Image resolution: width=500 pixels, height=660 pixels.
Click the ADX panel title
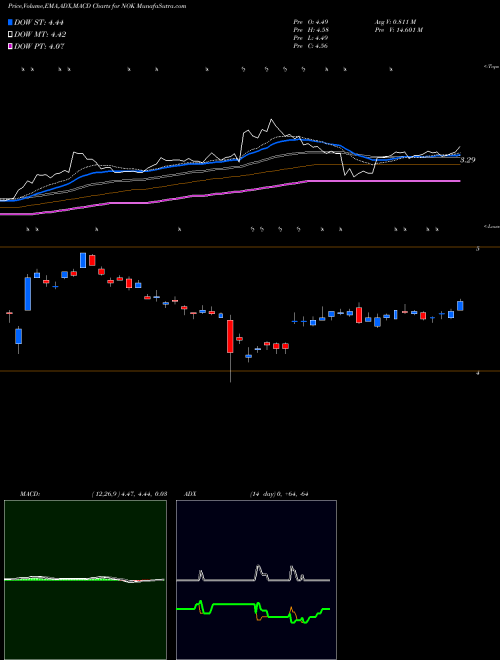[191, 494]
